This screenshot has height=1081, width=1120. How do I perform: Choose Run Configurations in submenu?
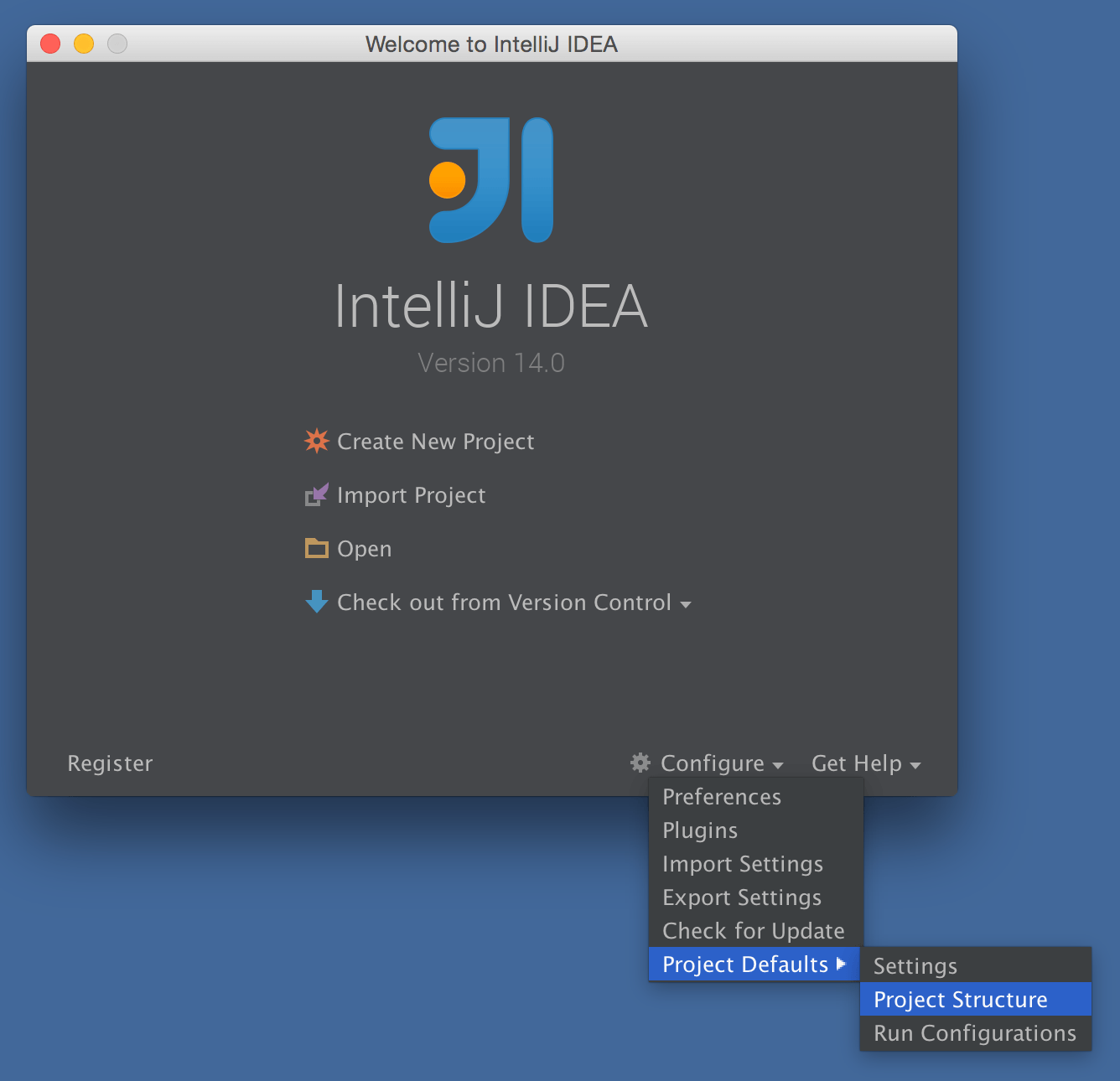point(976,1032)
